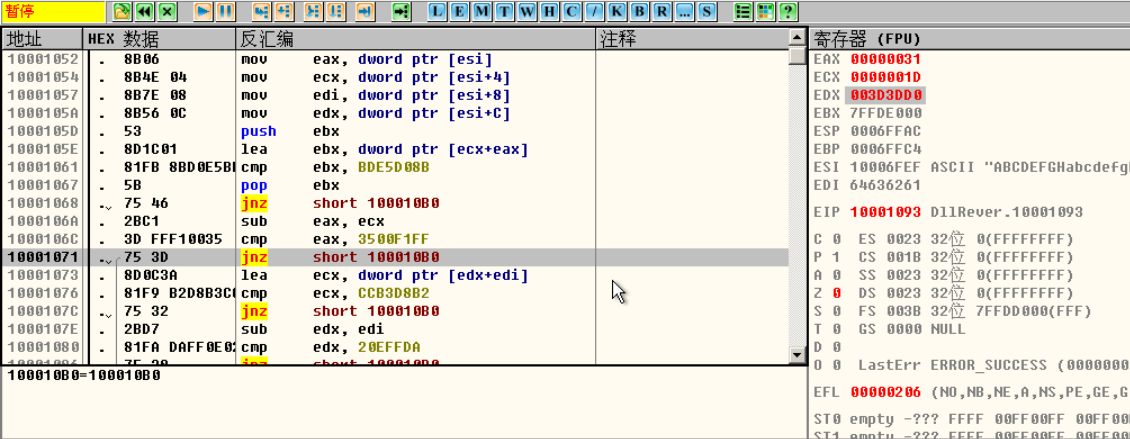Screen dimensions: 1130x439
Task: Click the Step Over toolbar icon
Action: coord(284,11)
